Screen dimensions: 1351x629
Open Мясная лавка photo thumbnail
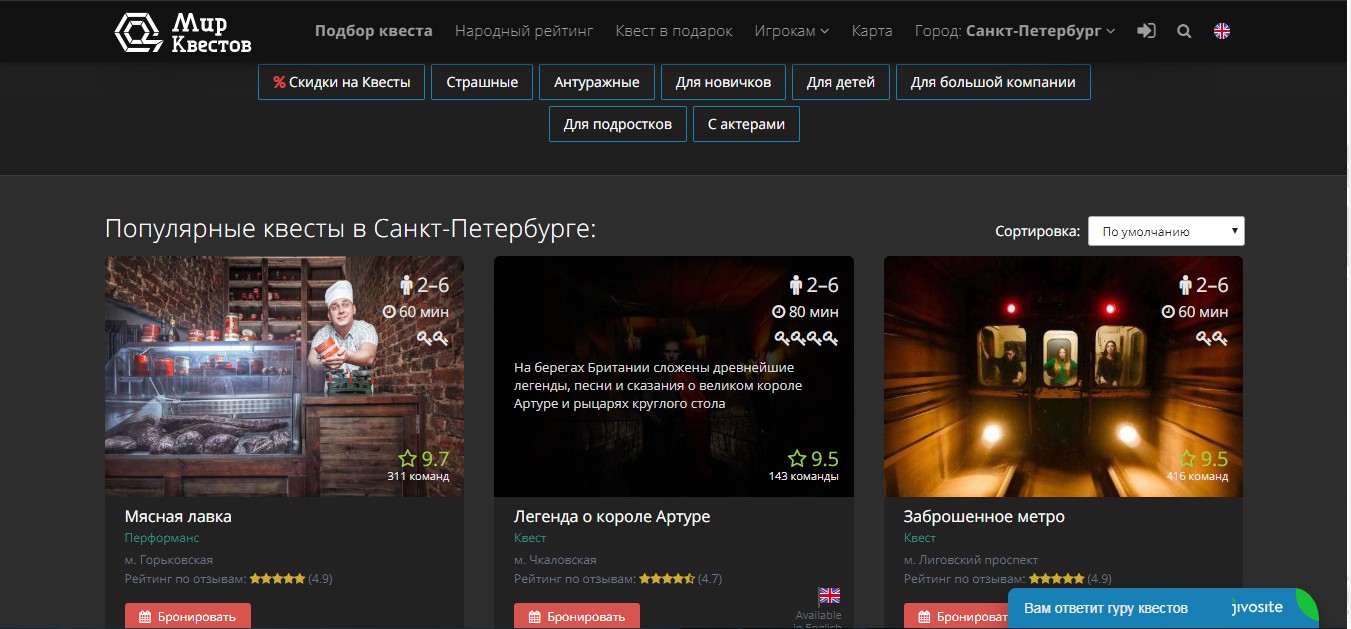[x=284, y=376]
